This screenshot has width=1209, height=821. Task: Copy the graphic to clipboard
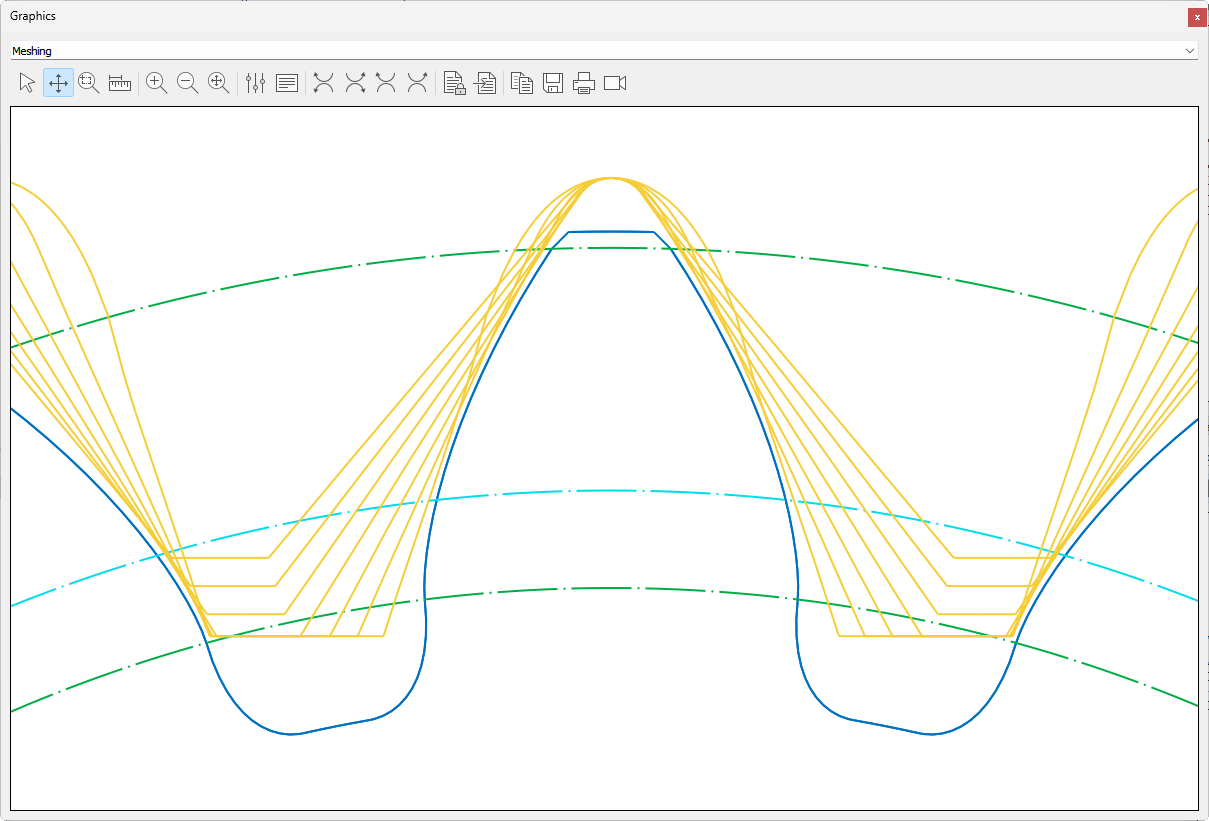coord(521,83)
